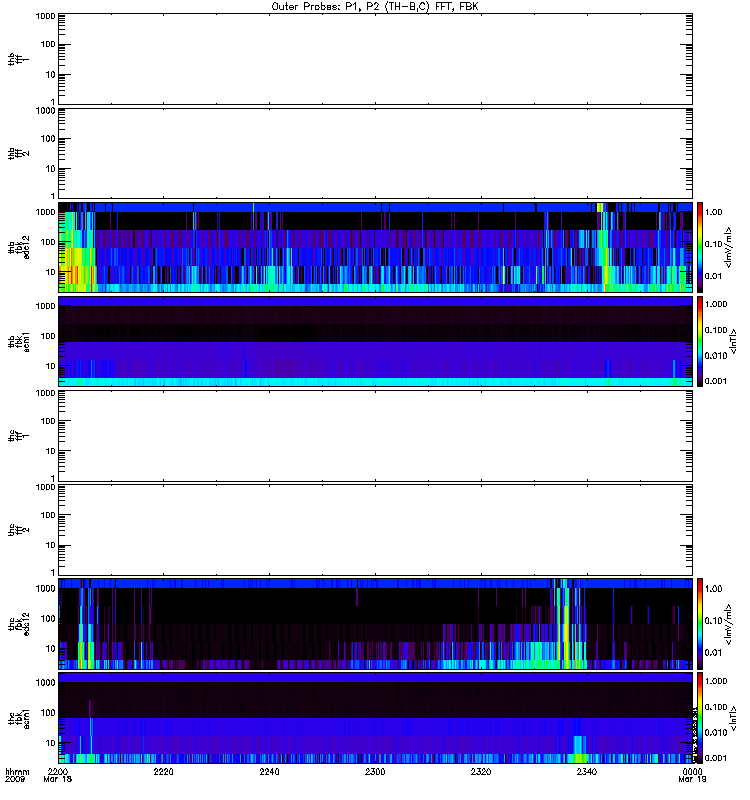Select the 2200 time tick label
This screenshot has height=800, width=750.
click(x=58, y=771)
